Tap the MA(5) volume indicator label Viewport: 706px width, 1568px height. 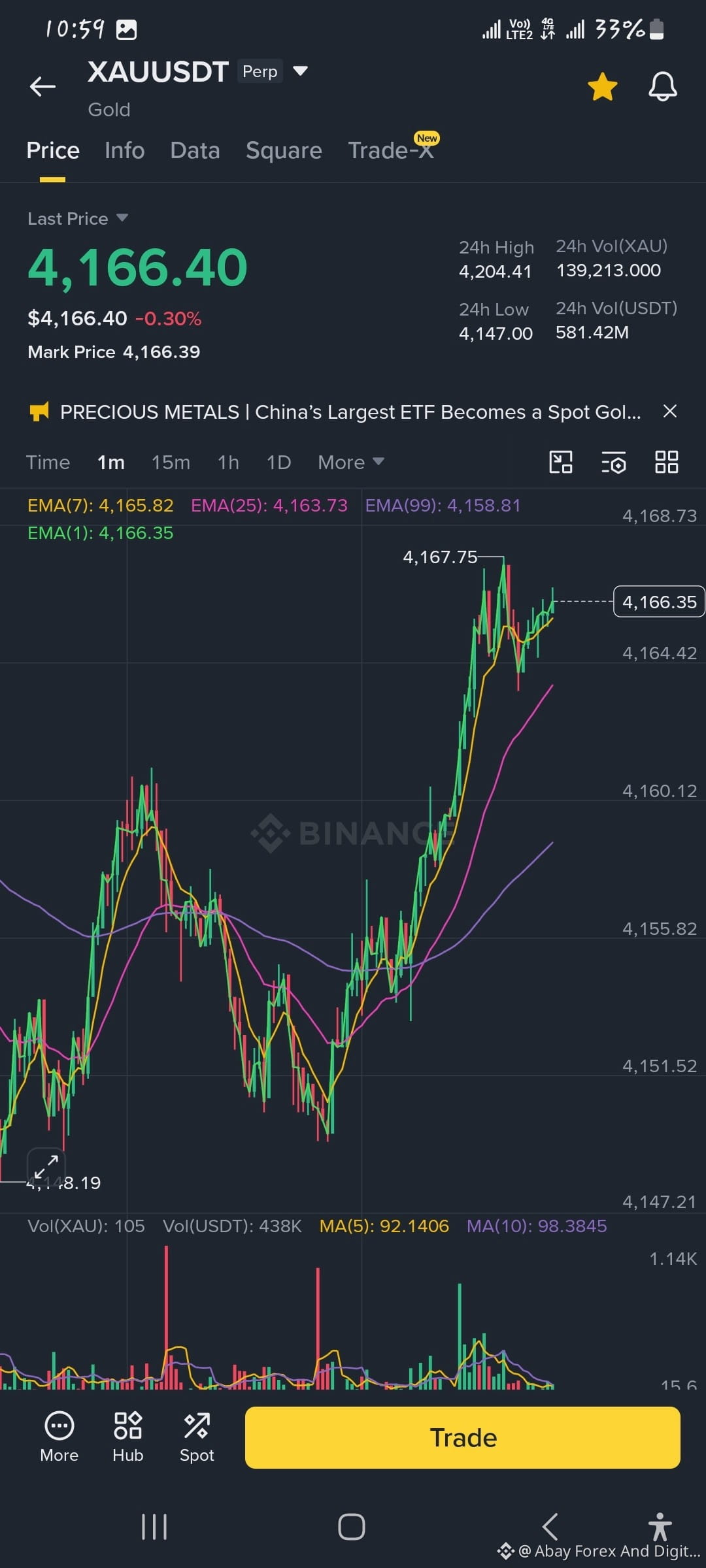(384, 1226)
